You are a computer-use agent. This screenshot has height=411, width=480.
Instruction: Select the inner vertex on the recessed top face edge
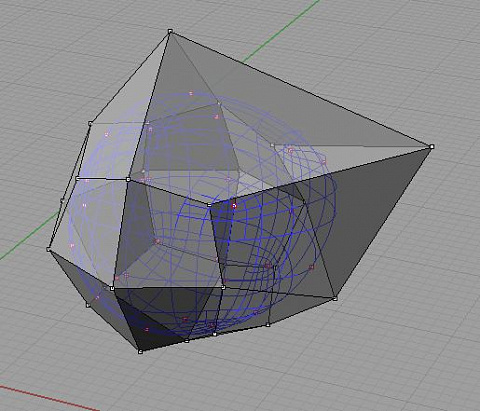pos(273,145)
